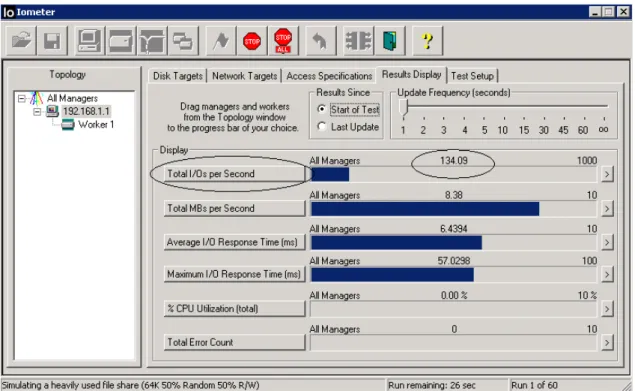Select Start of Test radio button
The image size is (635, 391).
322,109
